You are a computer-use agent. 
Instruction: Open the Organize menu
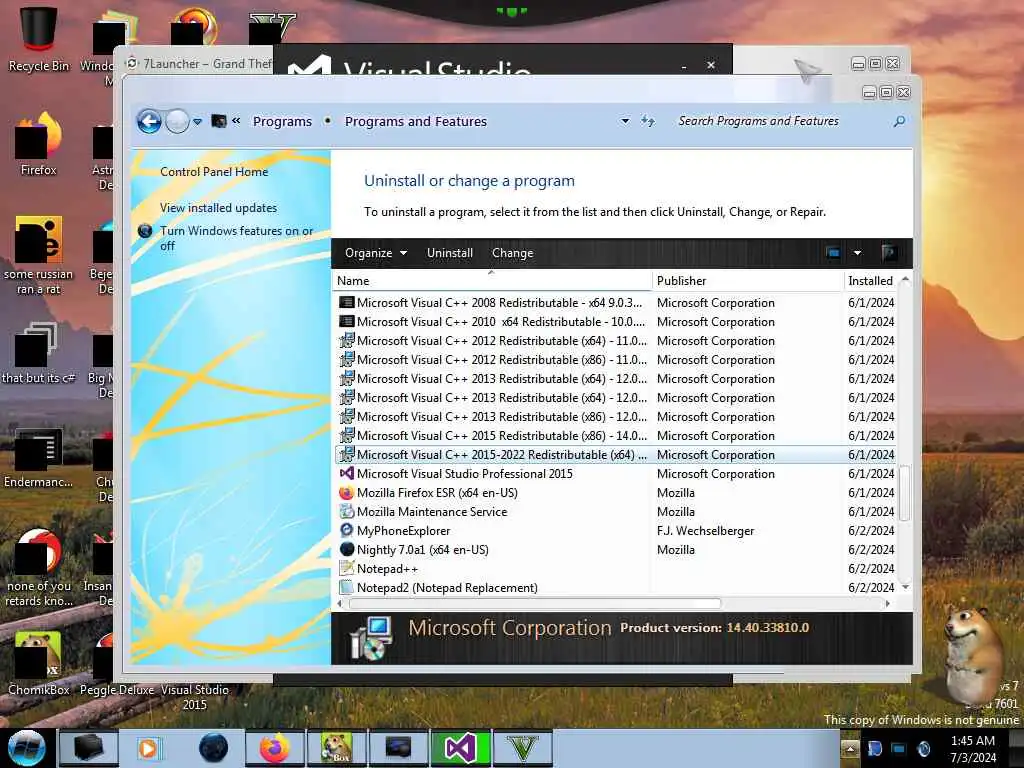[376, 253]
